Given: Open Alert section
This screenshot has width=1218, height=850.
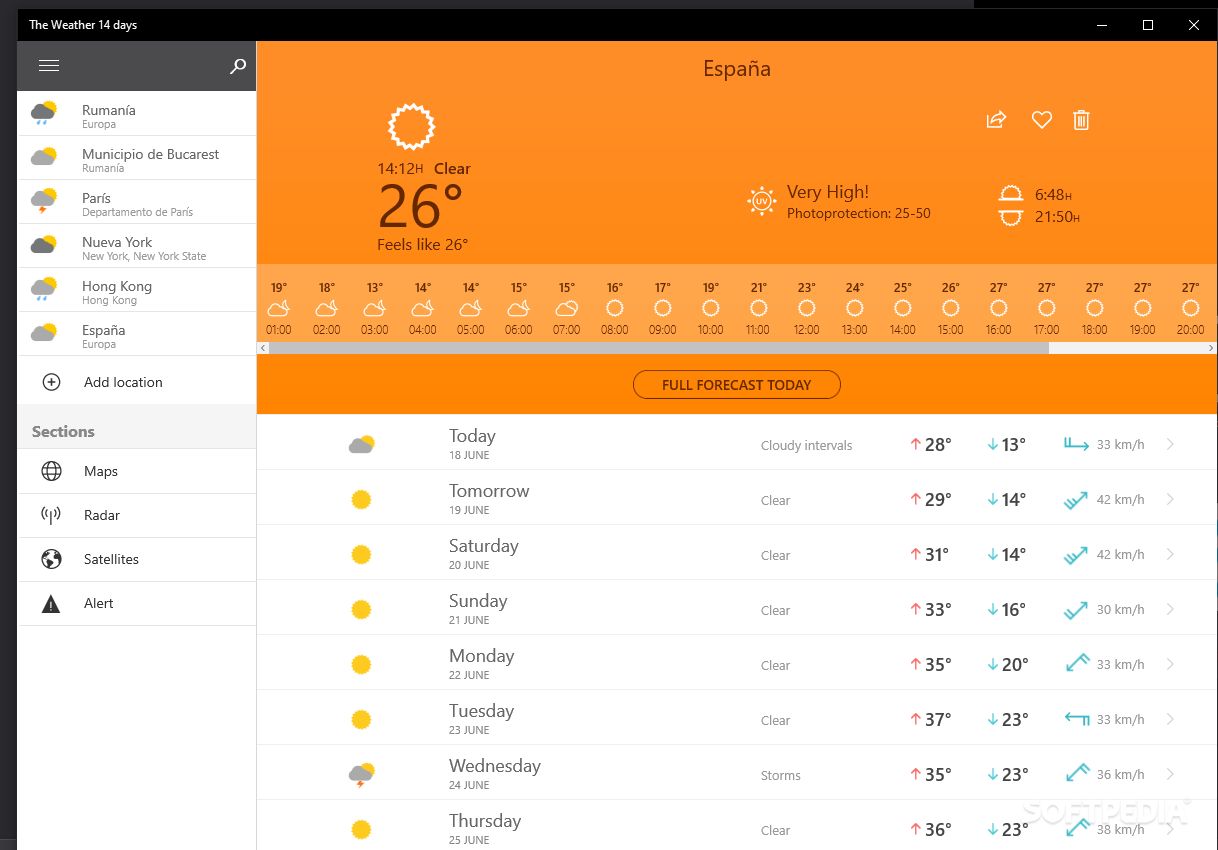Looking at the screenshot, I should tap(137, 603).
